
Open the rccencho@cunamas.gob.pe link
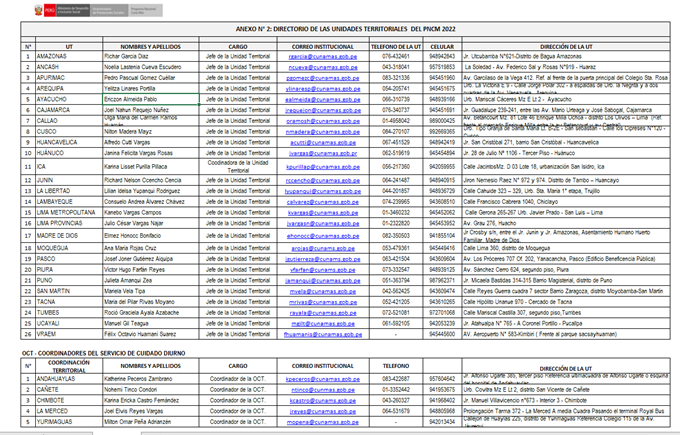pyautogui.click(x=323, y=180)
